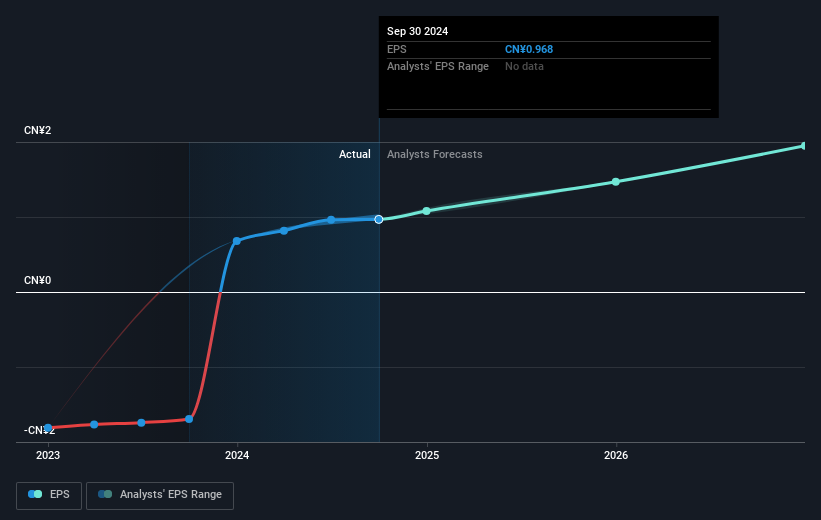Click the 2024 start EPS data point
This screenshot has width=821, height=520.
pyautogui.click(x=237, y=241)
